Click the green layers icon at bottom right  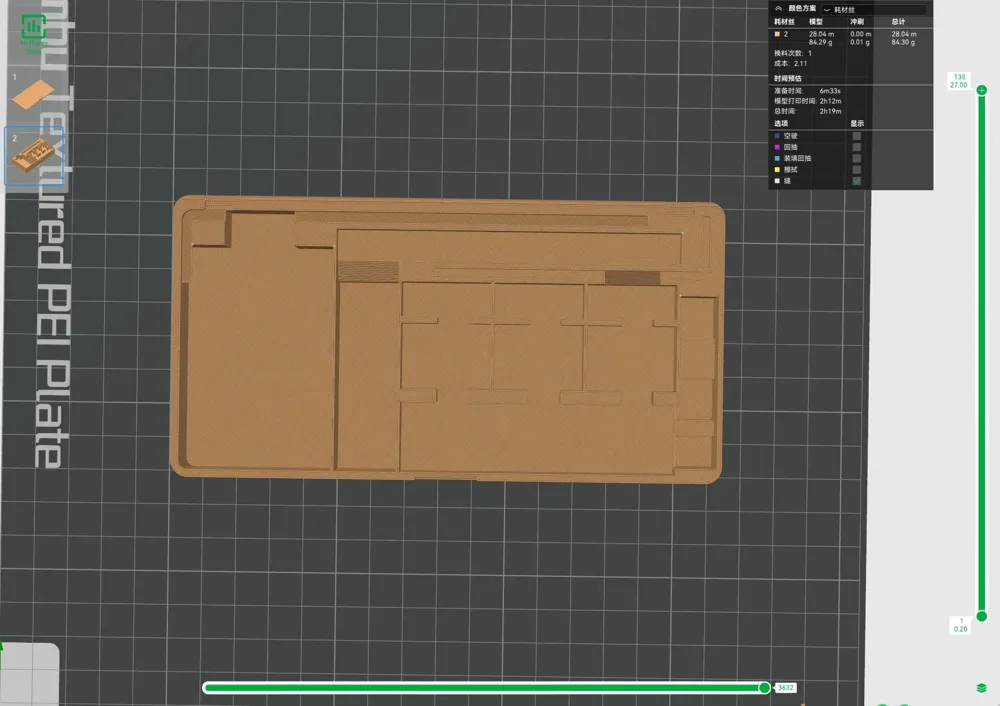(x=984, y=688)
